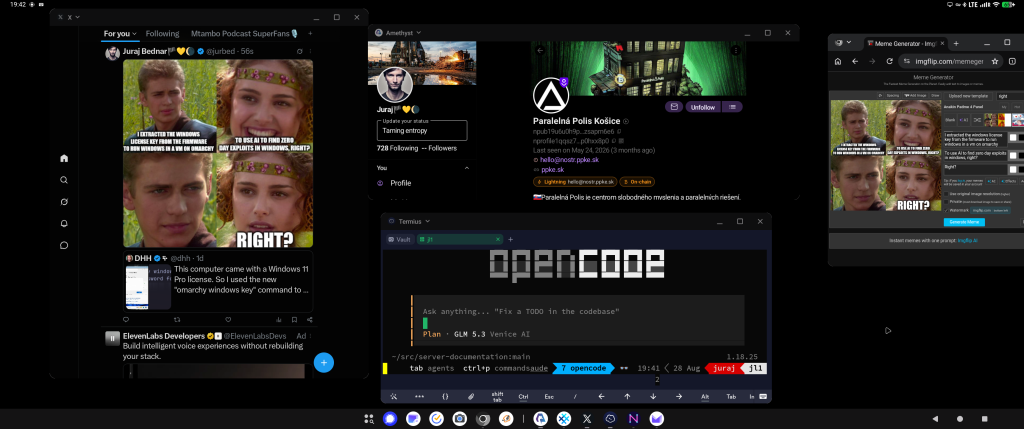1024x429 pixels.
Task: Enable Use original image resolution checkbox
Action: pyautogui.click(x=946, y=194)
